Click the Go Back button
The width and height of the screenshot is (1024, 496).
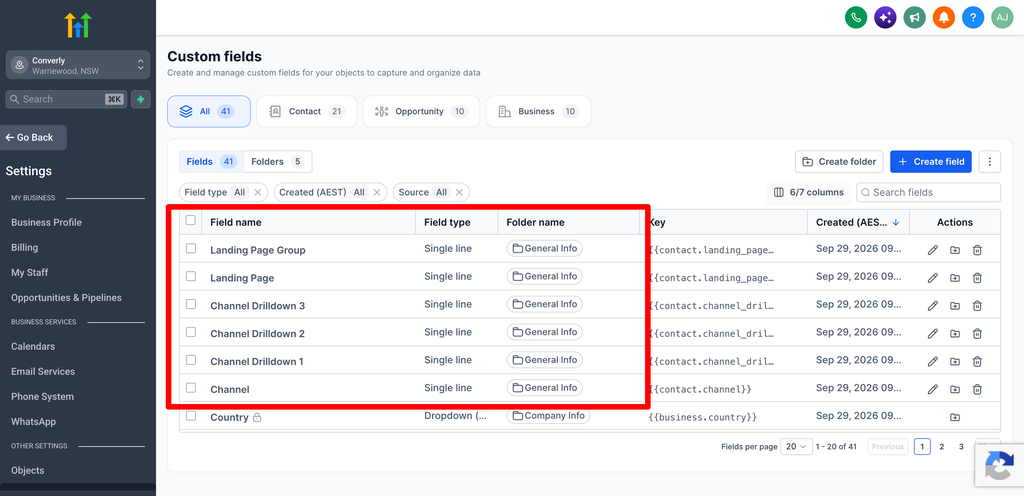point(33,138)
